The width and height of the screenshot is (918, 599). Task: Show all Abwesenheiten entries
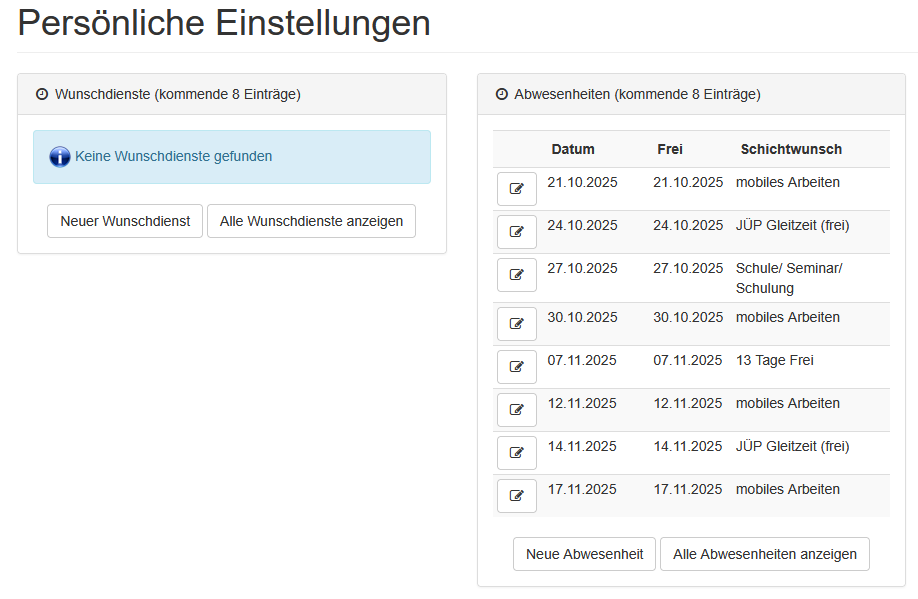(x=765, y=553)
